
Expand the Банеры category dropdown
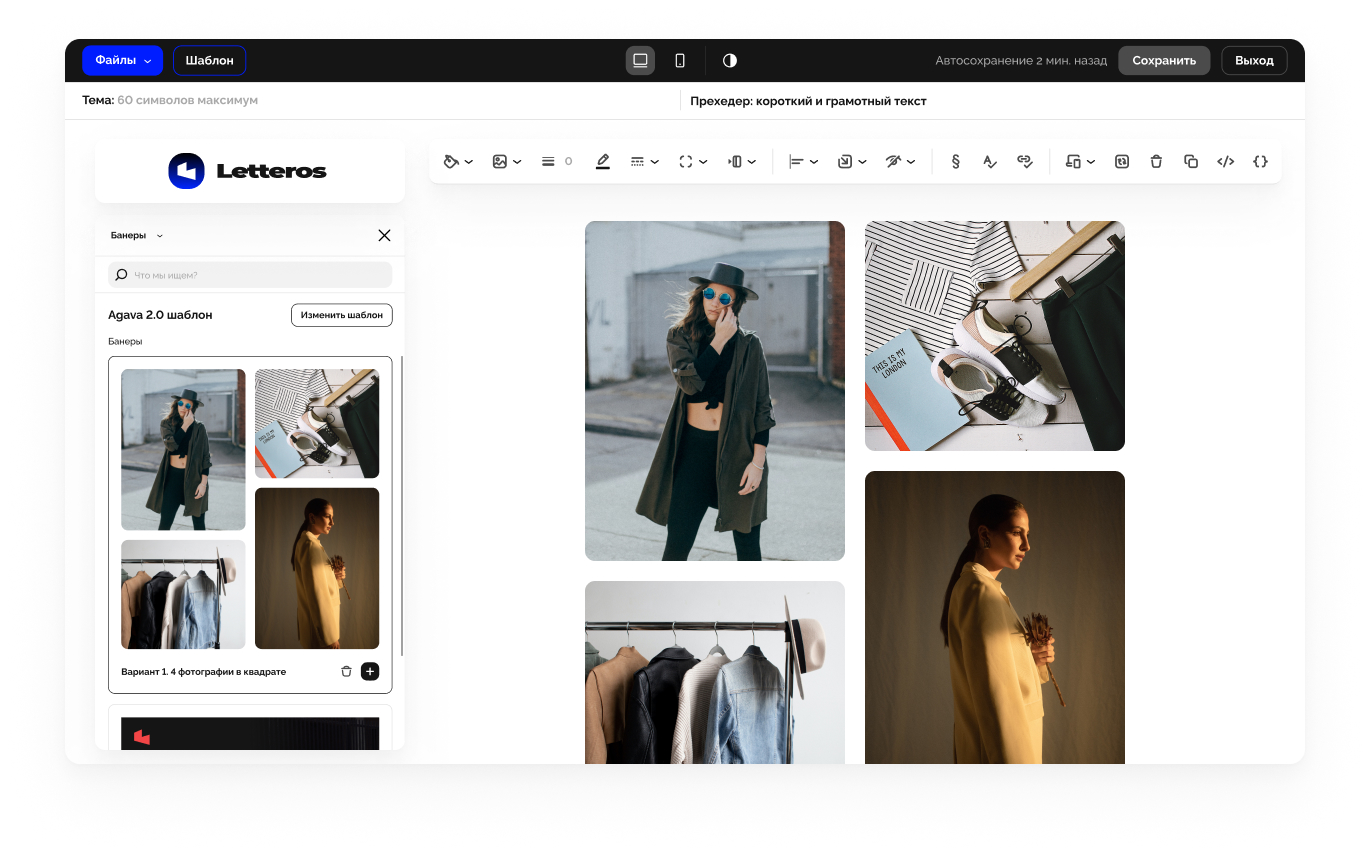(137, 236)
